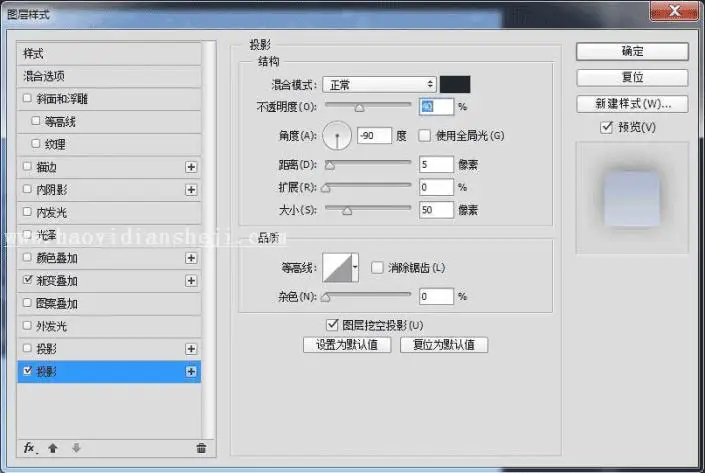Enable the 斜面和浮雕 checkbox
This screenshot has height=473, width=705.
27,98
